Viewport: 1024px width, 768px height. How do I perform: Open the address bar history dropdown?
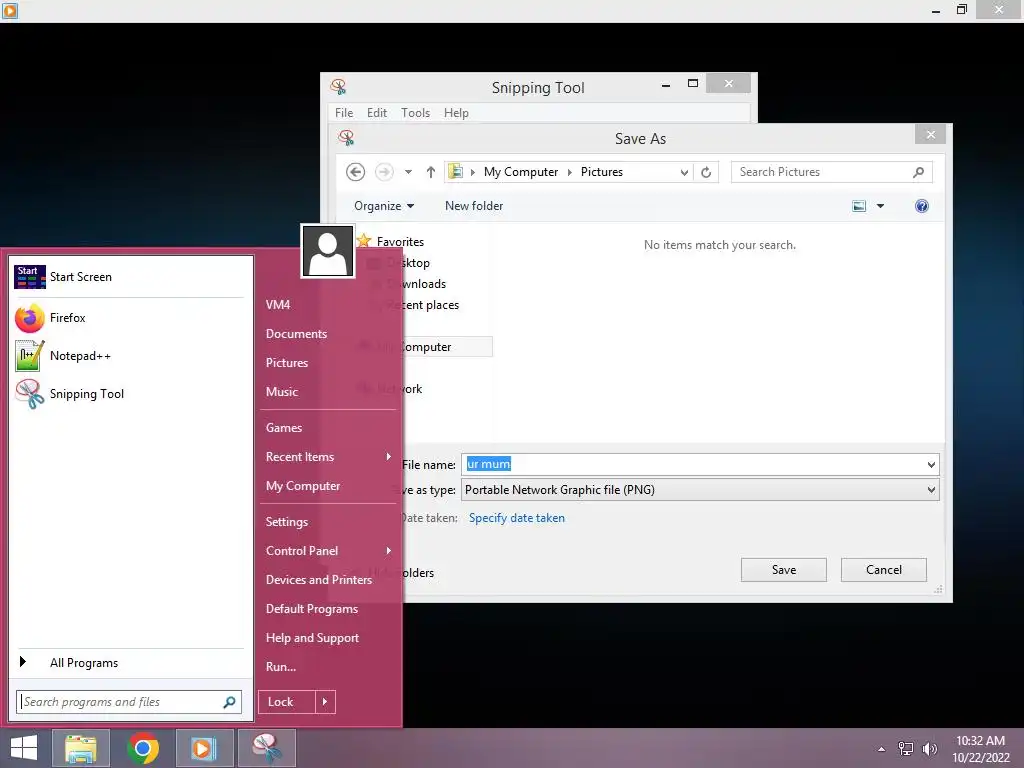(x=684, y=172)
